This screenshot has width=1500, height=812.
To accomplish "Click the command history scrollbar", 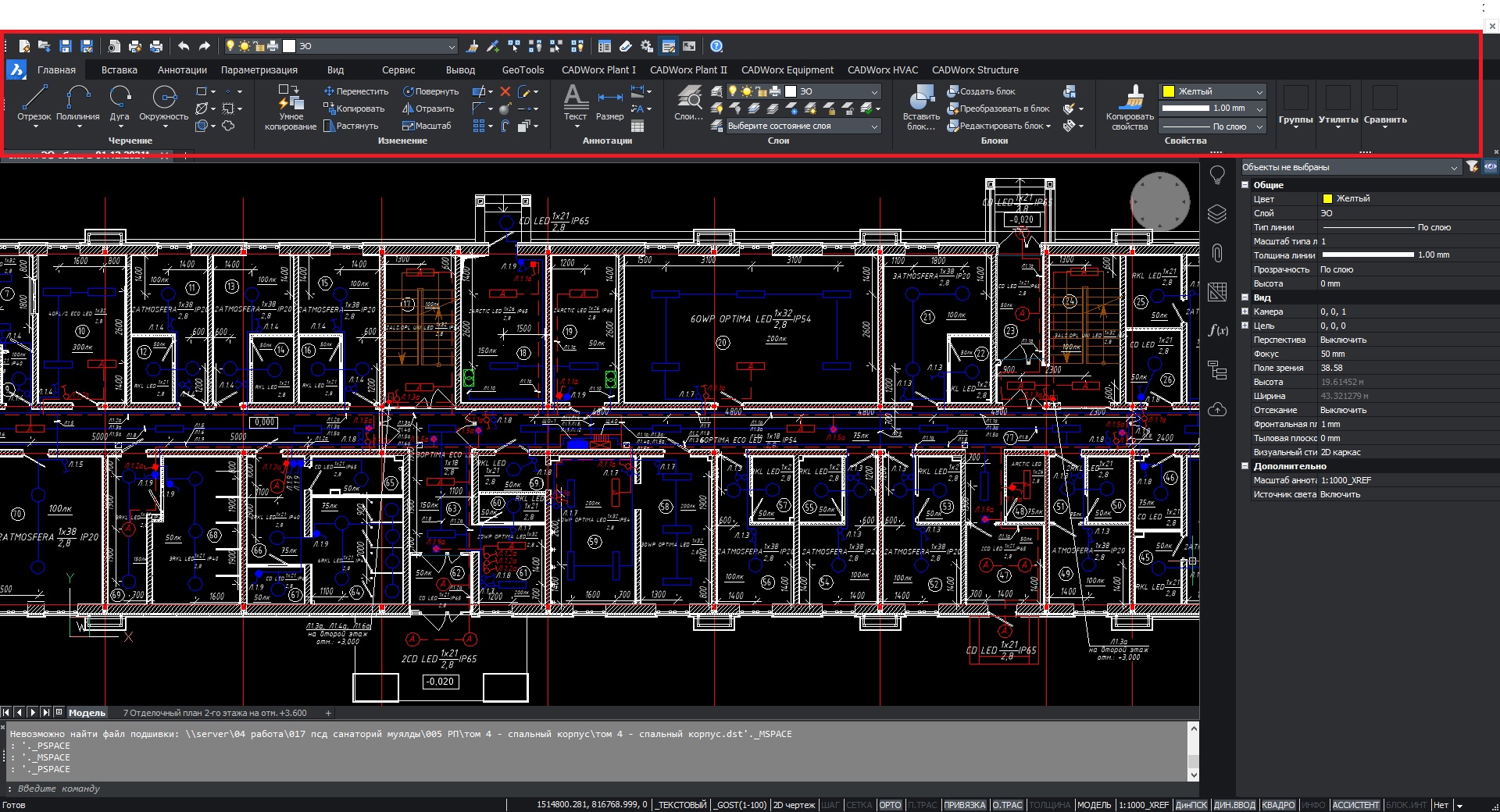I will [x=1193, y=751].
